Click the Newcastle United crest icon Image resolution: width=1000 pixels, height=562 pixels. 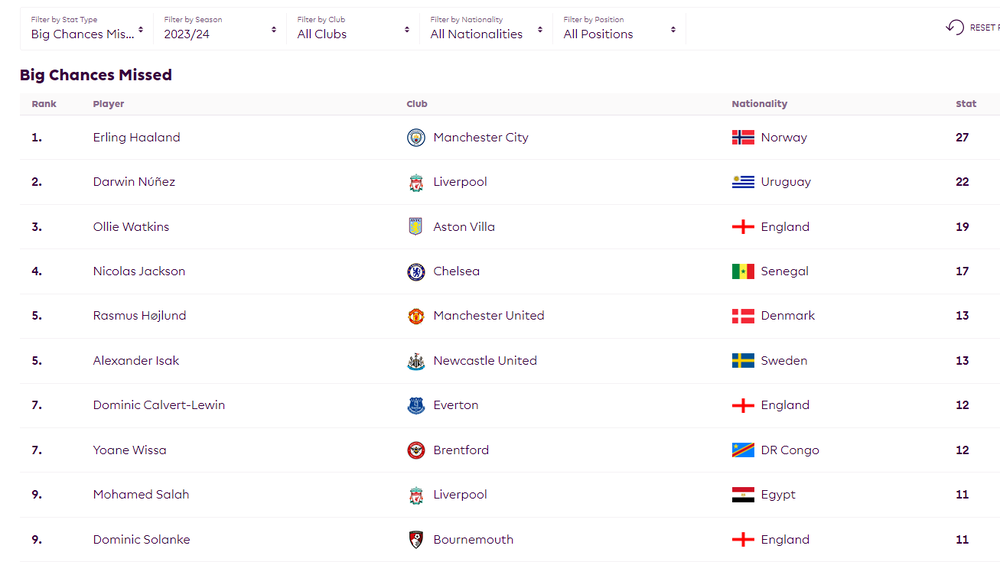(x=416, y=361)
